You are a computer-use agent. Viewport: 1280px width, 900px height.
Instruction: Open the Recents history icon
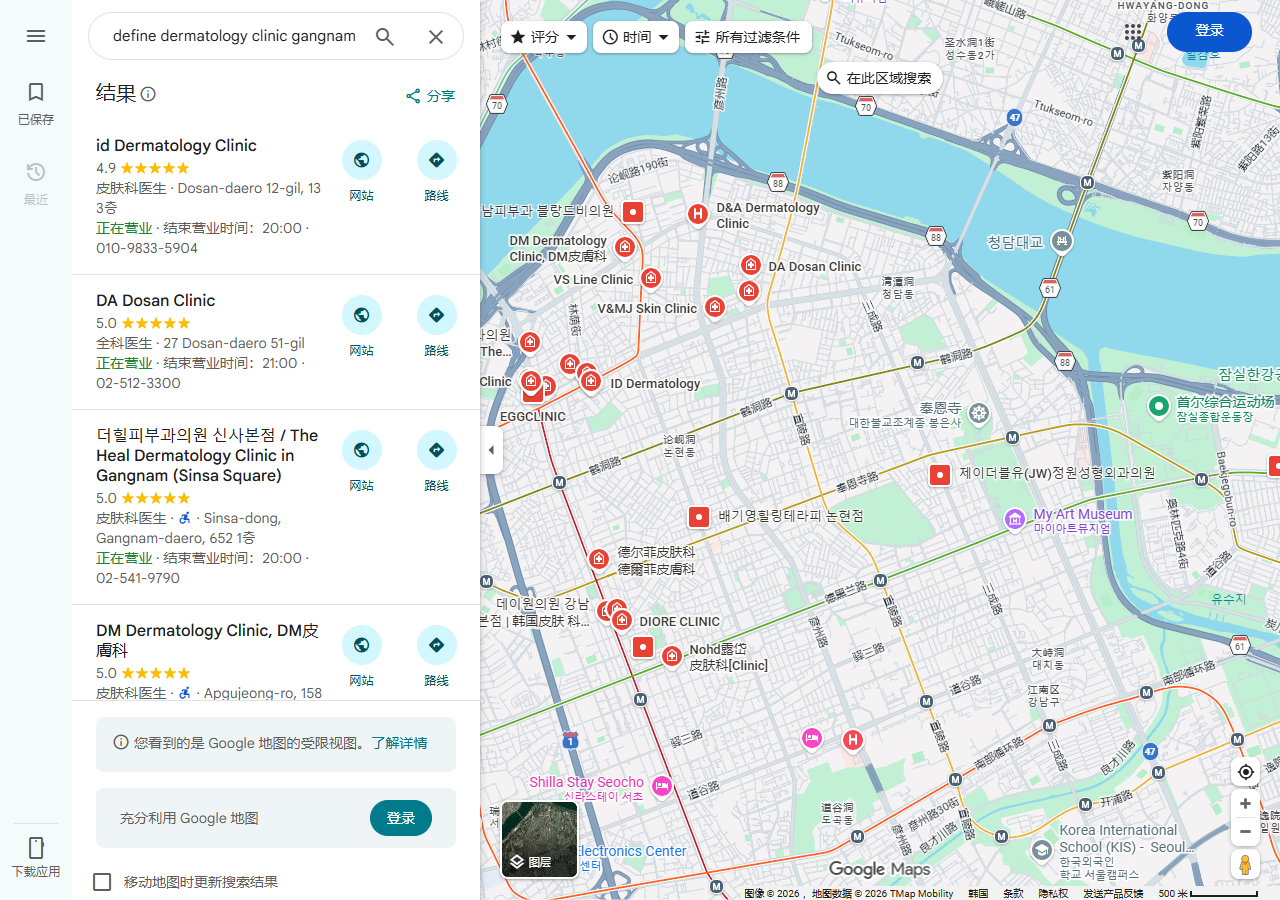(36, 172)
